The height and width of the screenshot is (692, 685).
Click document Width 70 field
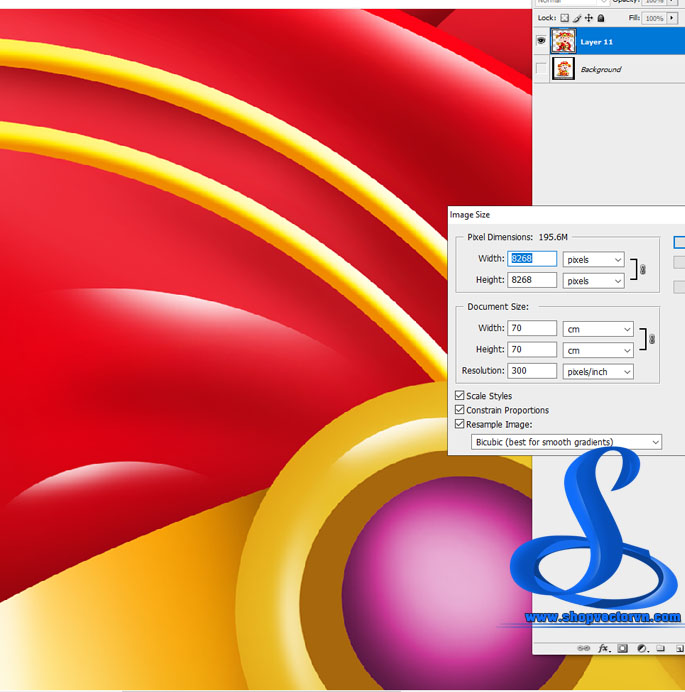532,328
